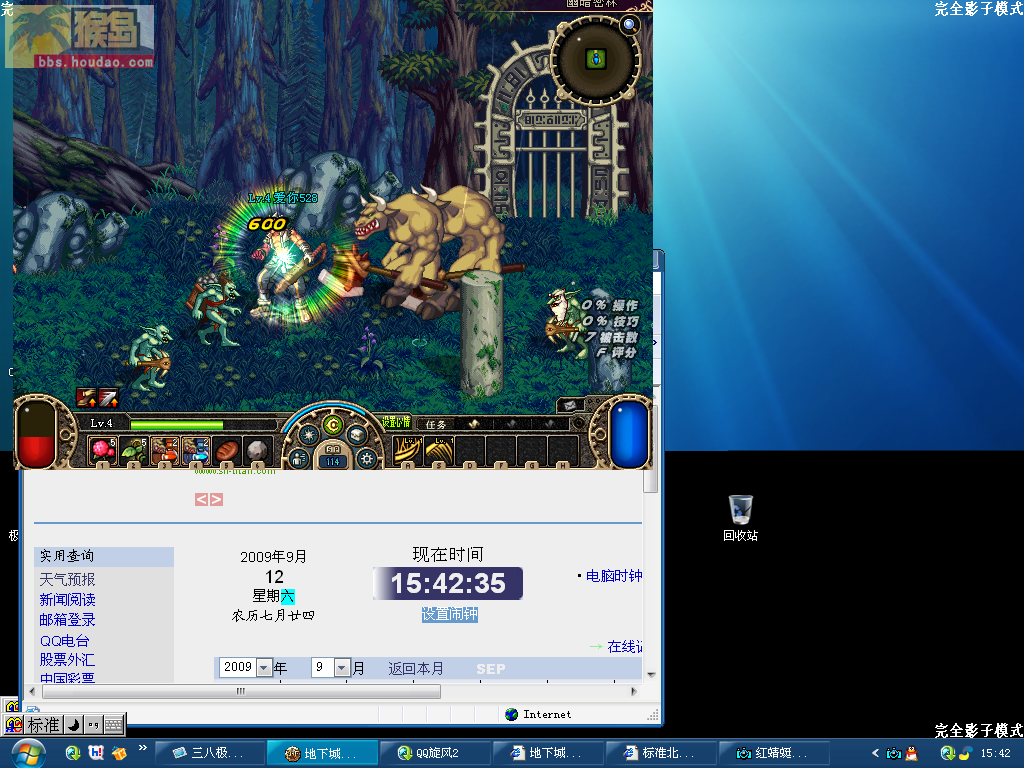Open the game settings gear button
This screenshot has width=1024, height=768.
(367, 458)
